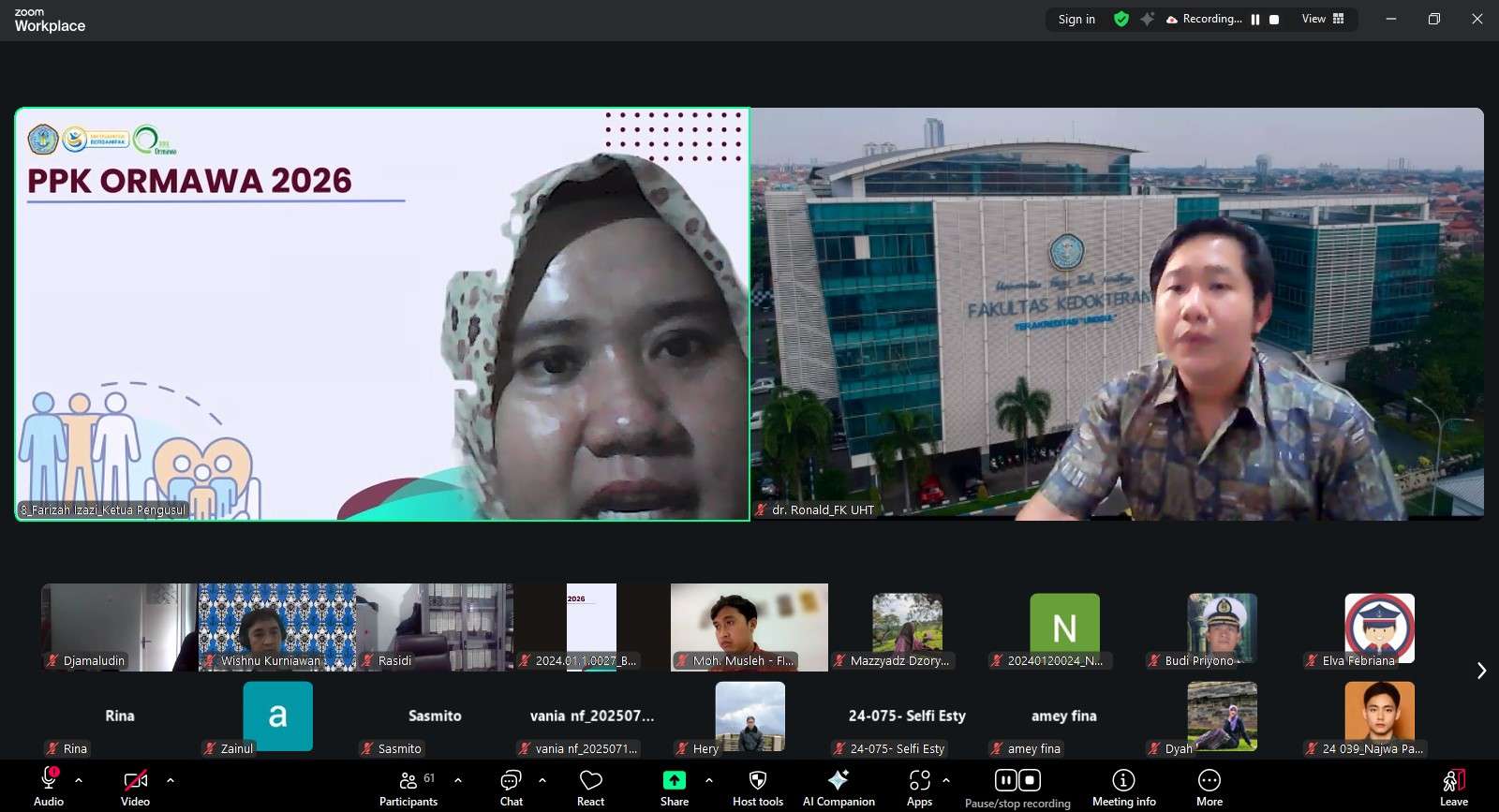Go to next page of participants
Screen dimensions: 1499x812
pyautogui.click(x=1481, y=671)
